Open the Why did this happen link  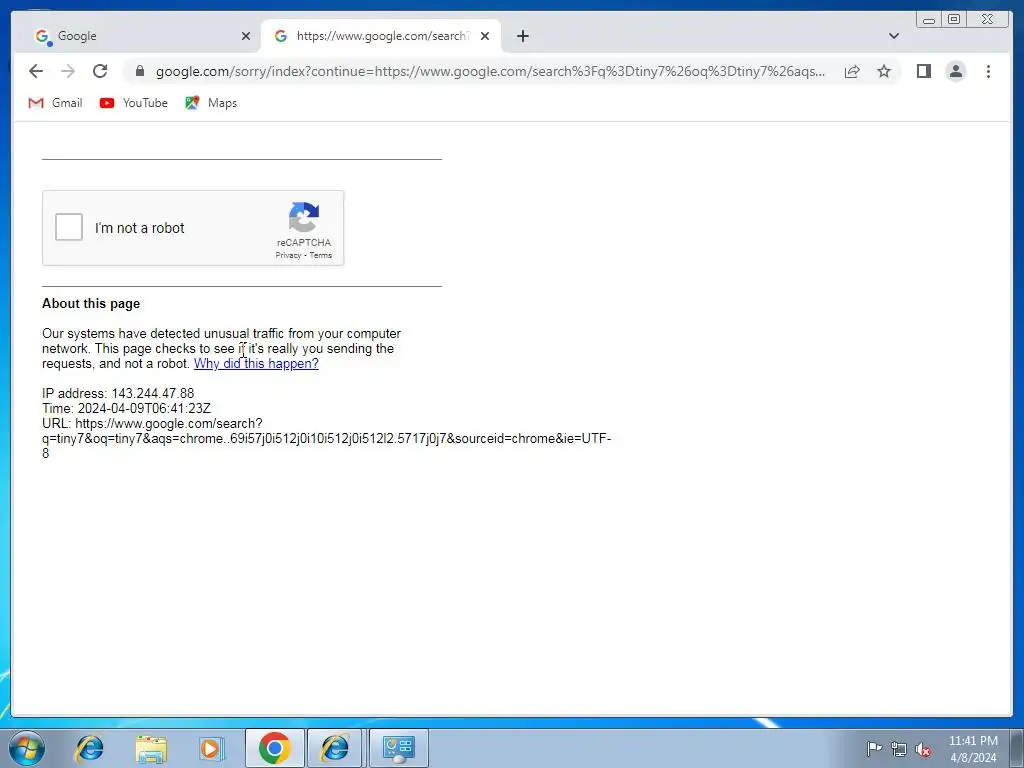(256, 364)
